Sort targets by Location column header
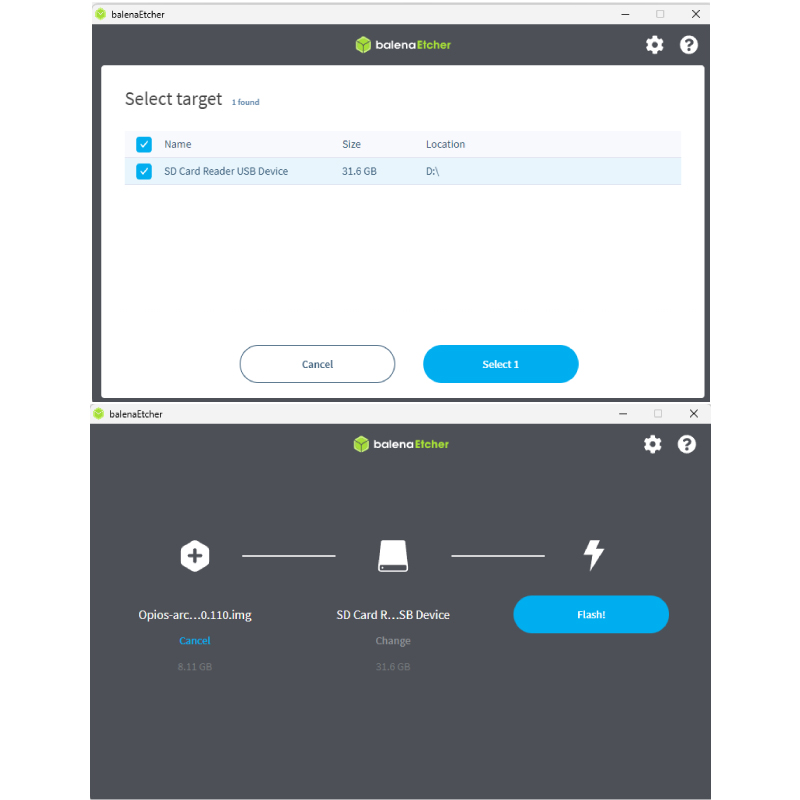Viewport: 800px width, 800px height. point(445,144)
